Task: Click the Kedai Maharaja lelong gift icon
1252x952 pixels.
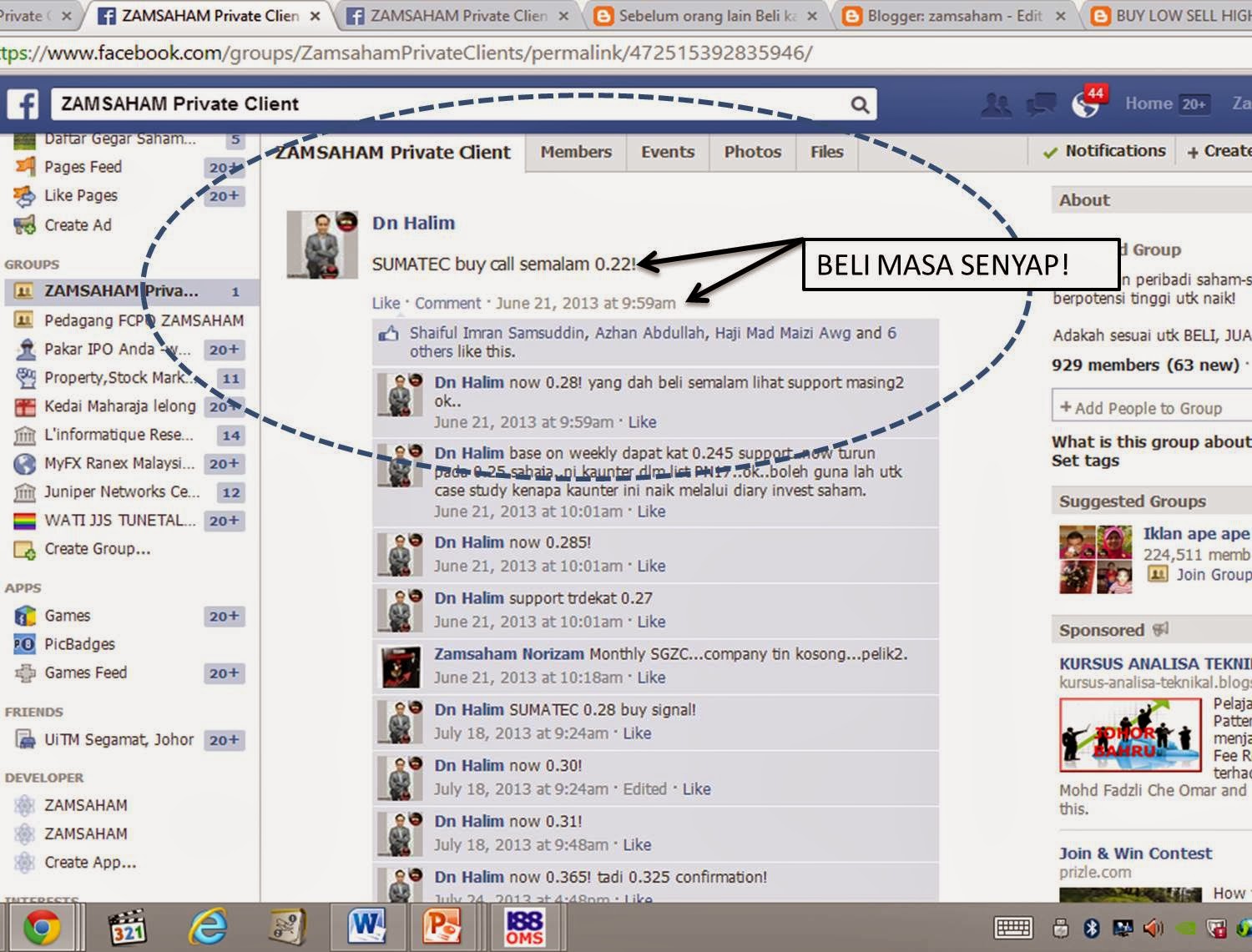Action: pos(25,406)
